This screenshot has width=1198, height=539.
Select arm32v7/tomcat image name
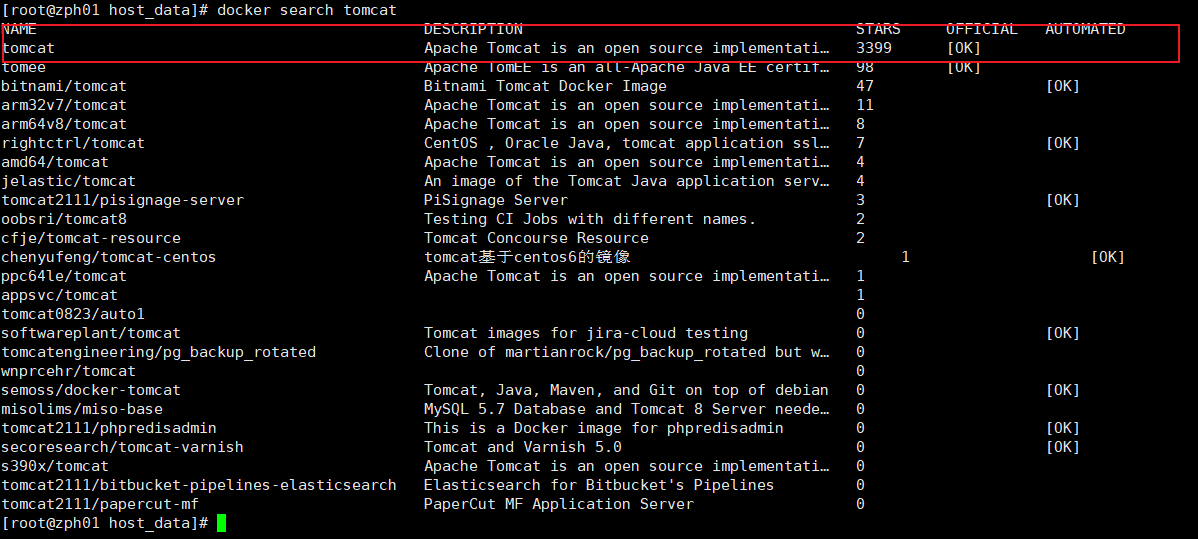point(64,105)
